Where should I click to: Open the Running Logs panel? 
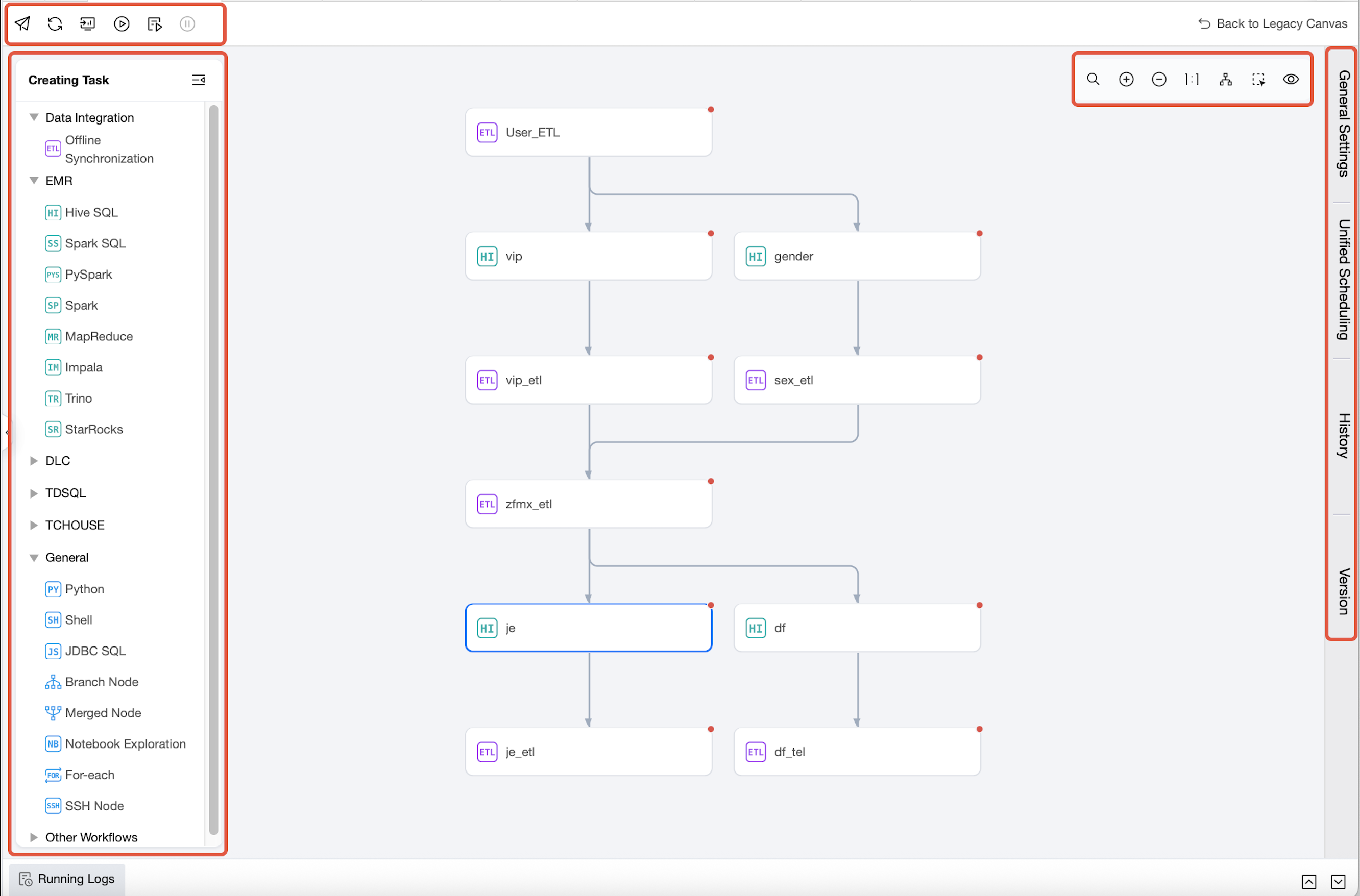(67, 878)
